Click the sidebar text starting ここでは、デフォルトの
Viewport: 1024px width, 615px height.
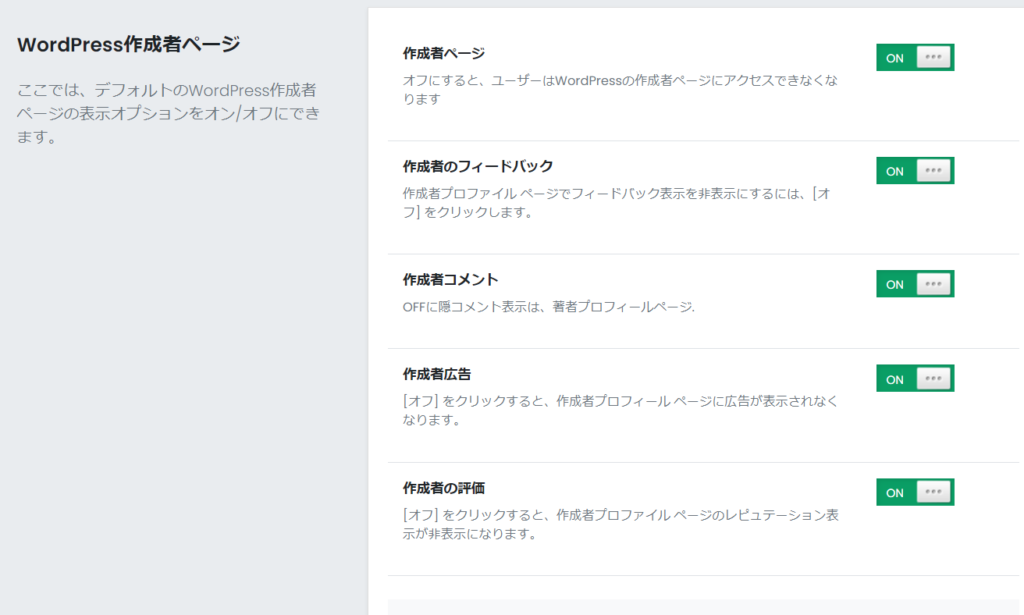[x=168, y=113]
